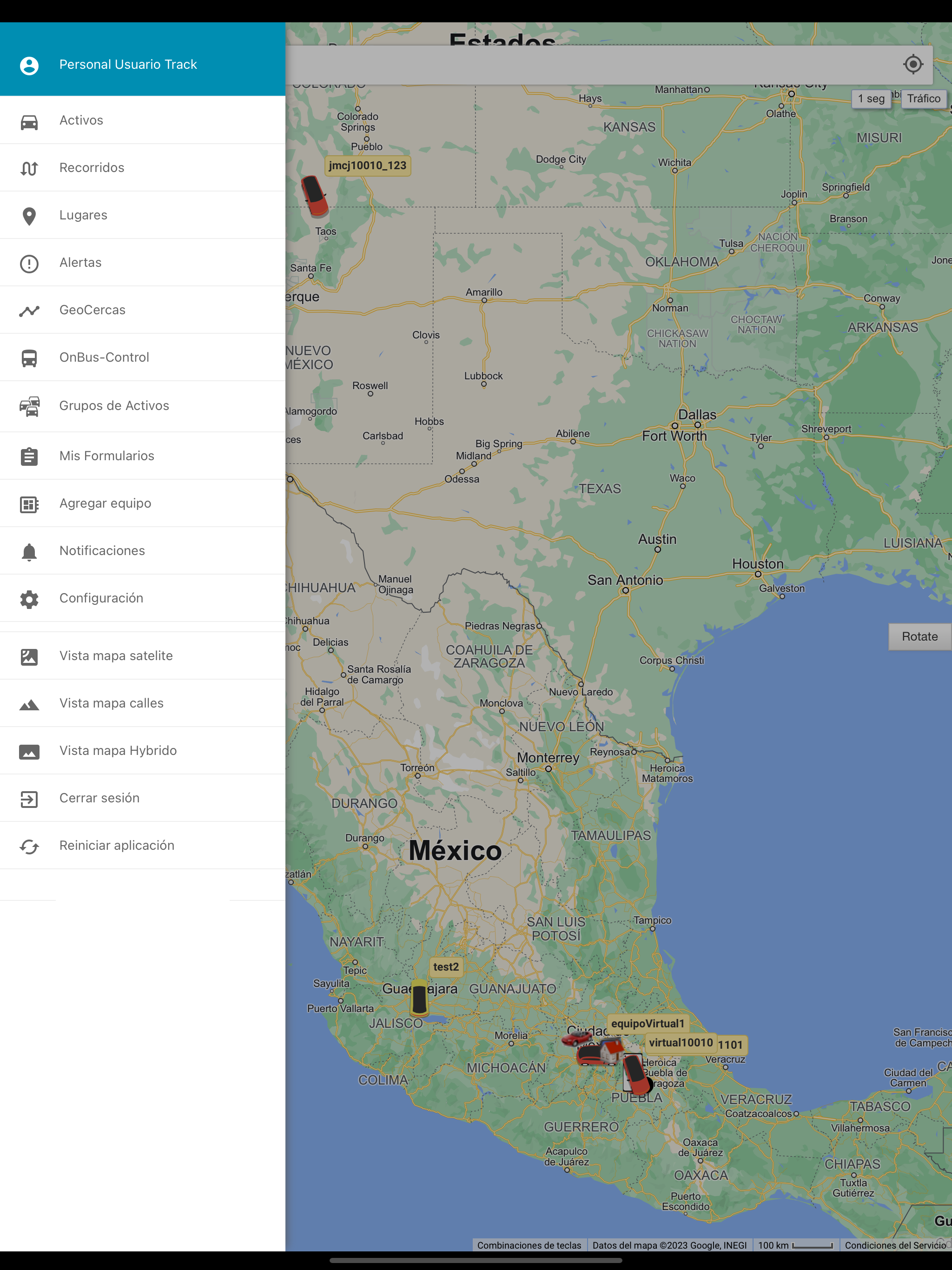Image resolution: width=952 pixels, height=1270 pixels.
Task: Click the Activos car icon
Action: [x=29, y=121]
